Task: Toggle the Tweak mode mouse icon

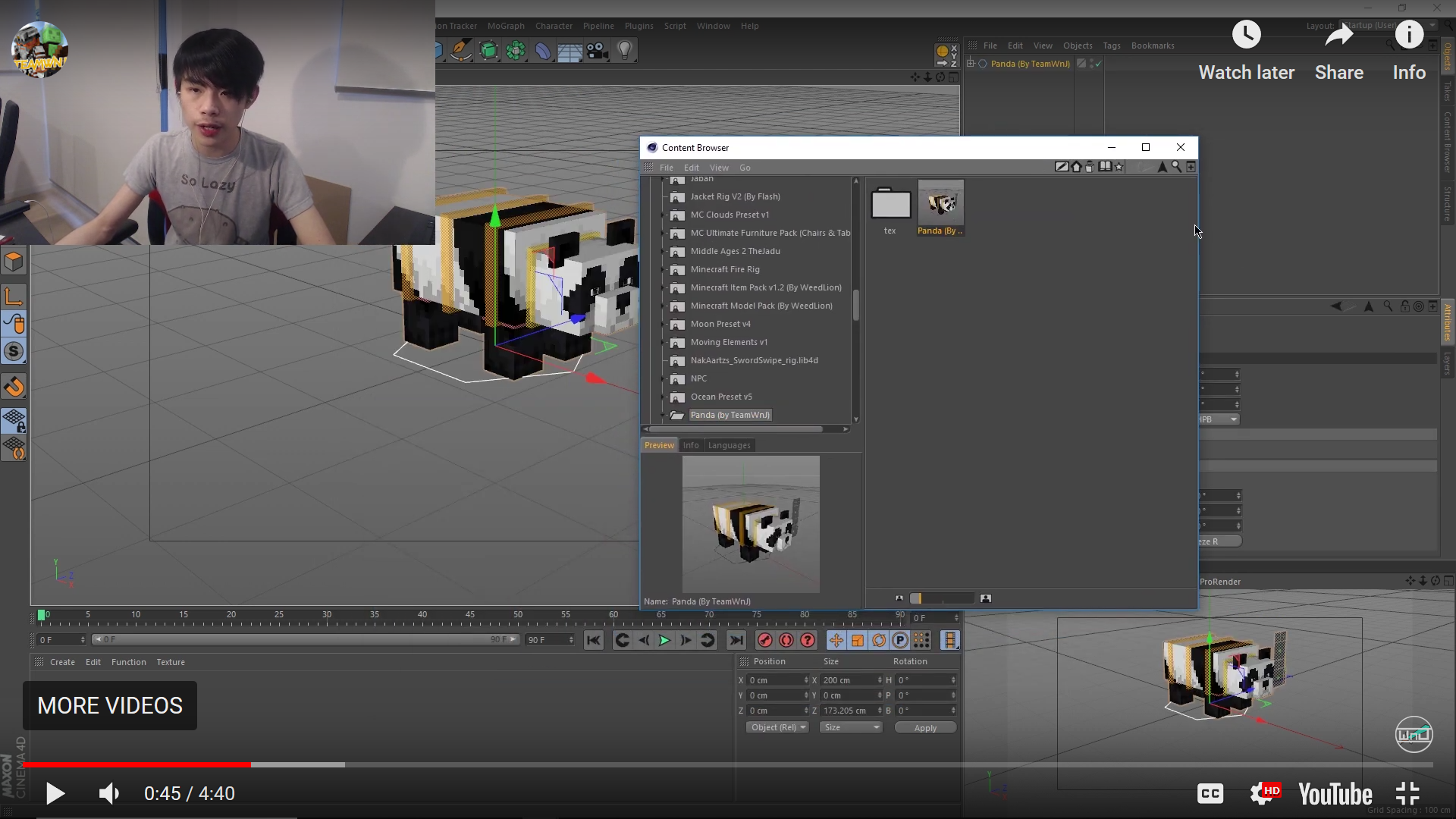Action: 14,324
